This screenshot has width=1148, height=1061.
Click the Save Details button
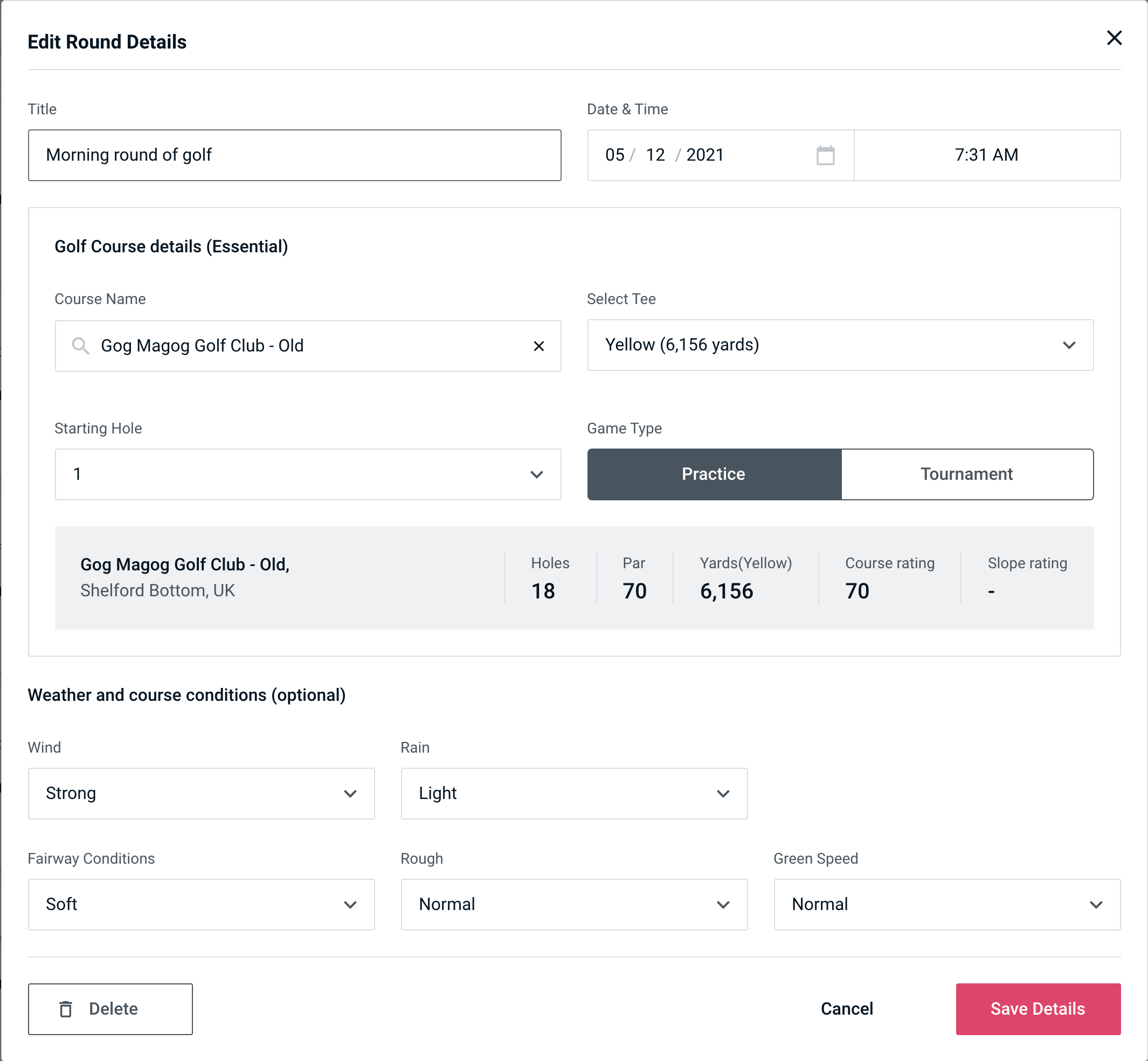pyautogui.click(x=1037, y=1009)
